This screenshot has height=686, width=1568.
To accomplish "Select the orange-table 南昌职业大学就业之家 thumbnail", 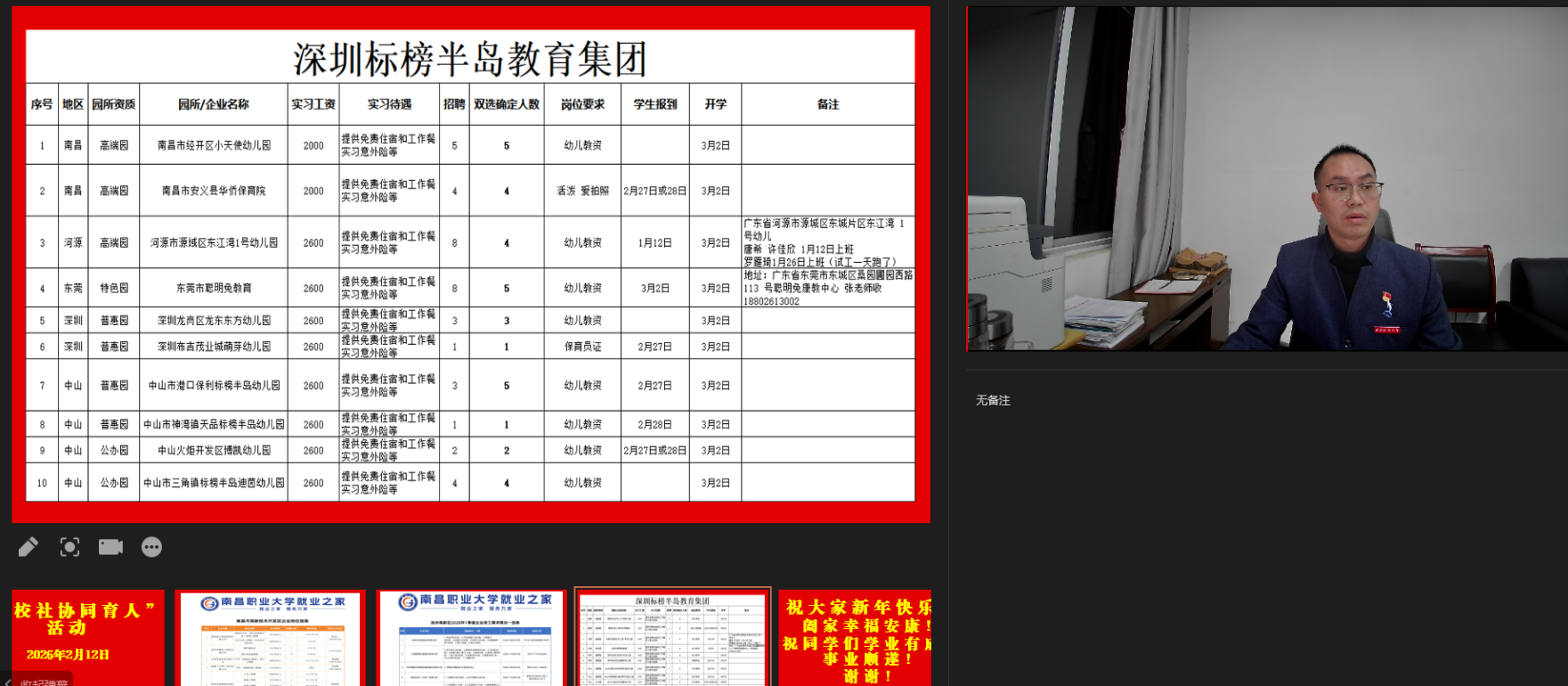I will 271,636.
